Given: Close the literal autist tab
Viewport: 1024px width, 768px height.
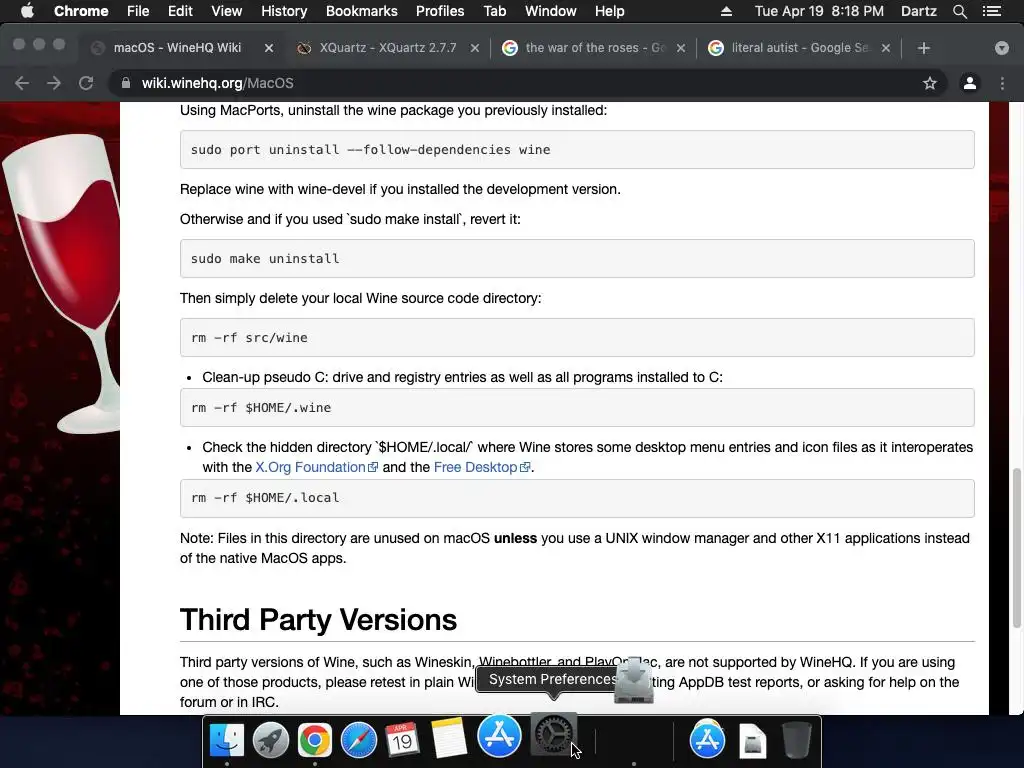Looking at the screenshot, I should pyautogui.click(x=886, y=48).
